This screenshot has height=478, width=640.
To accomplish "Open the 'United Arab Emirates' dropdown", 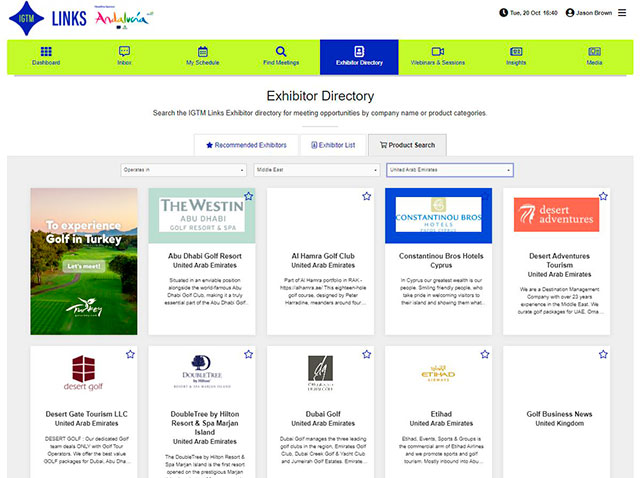I will coord(450,170).
